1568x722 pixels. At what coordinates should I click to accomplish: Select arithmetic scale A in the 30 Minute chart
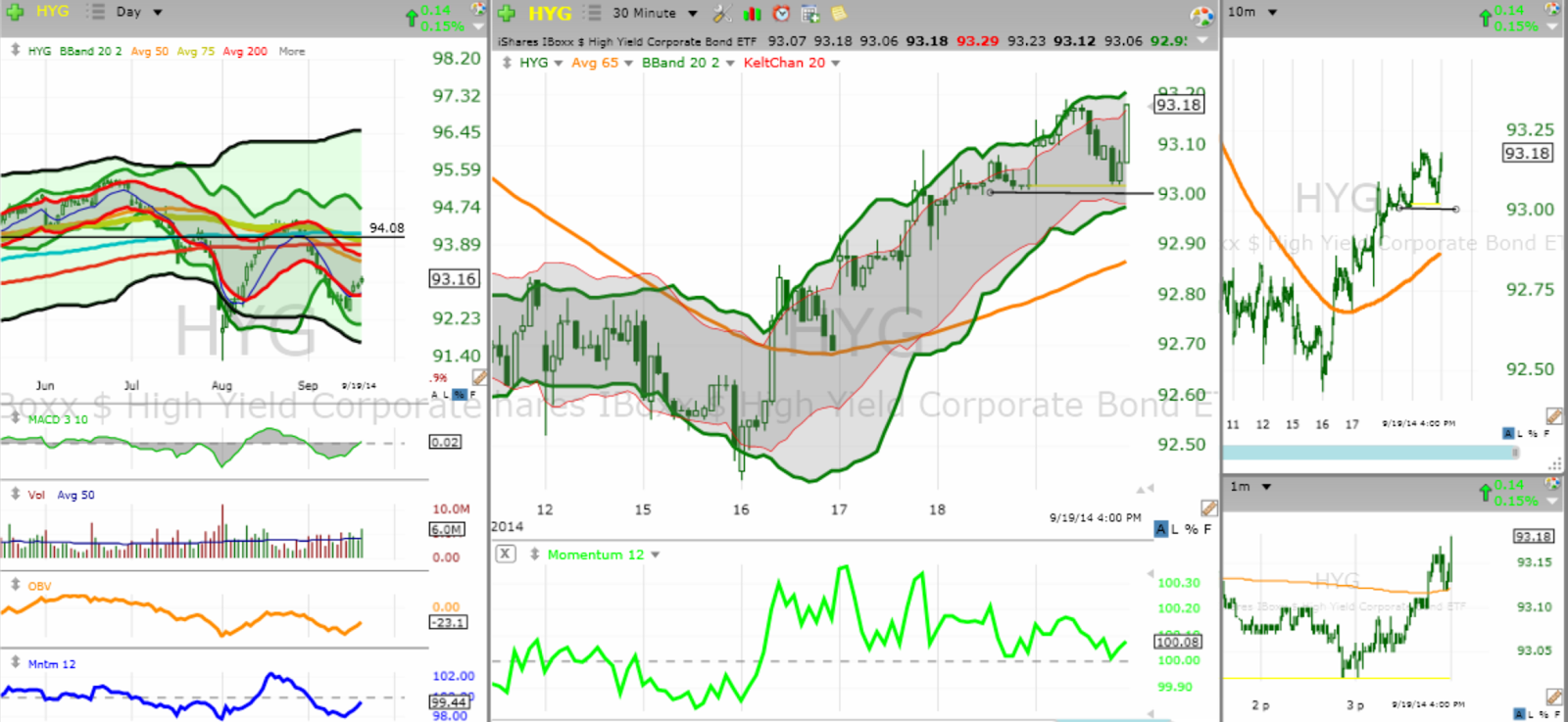coord(1161,529)
